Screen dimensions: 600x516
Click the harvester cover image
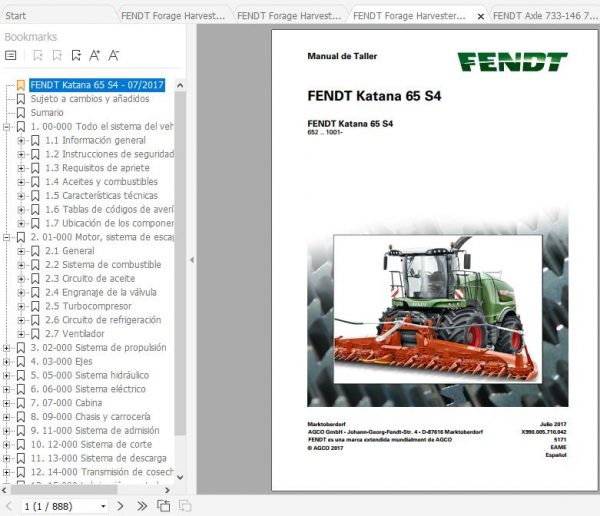pyautogui.click(x=438, y=309)
